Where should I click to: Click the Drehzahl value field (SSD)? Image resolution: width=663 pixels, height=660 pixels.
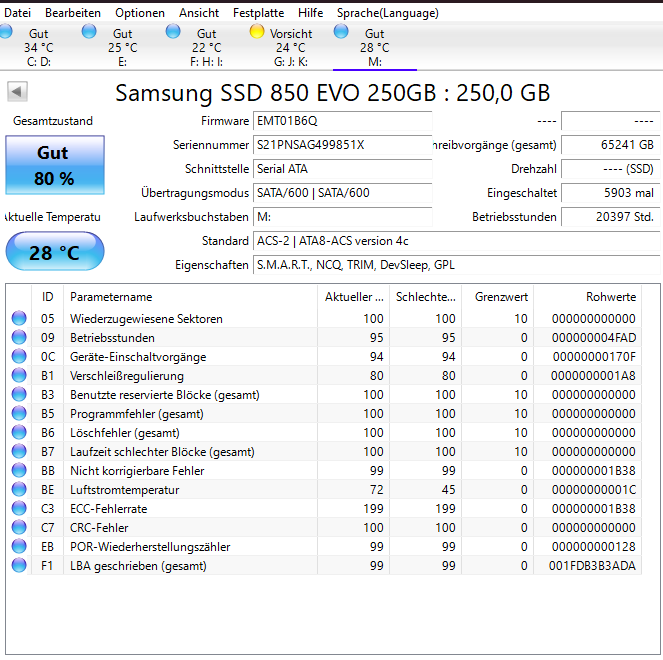pyautogui.click(x=611, y=169)
